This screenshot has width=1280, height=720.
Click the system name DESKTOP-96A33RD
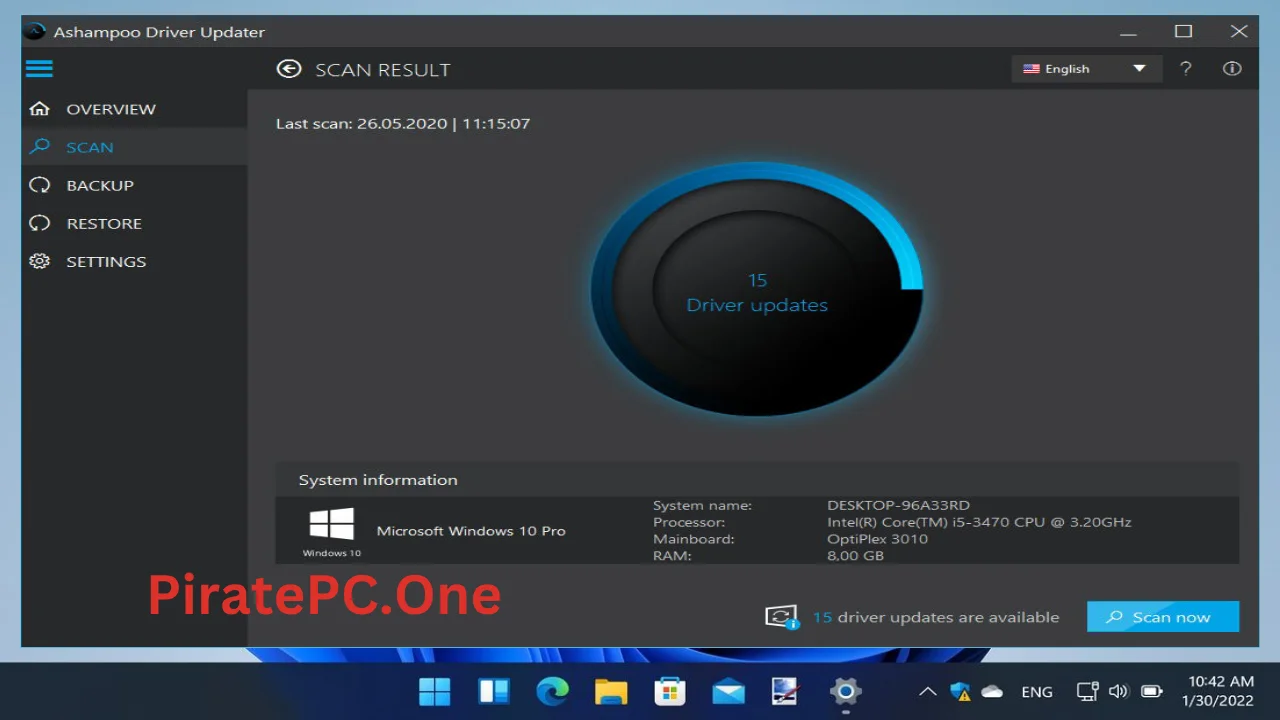point(898,505)
